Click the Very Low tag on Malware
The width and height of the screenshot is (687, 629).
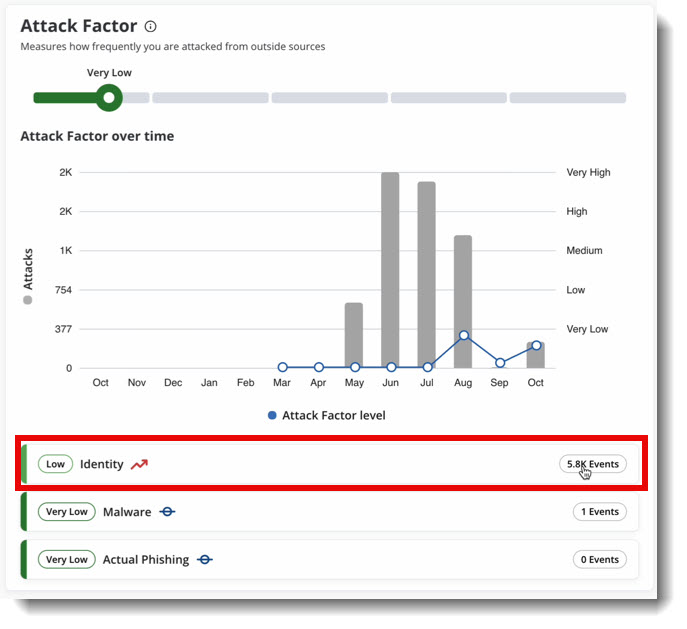tap(67, 512)
